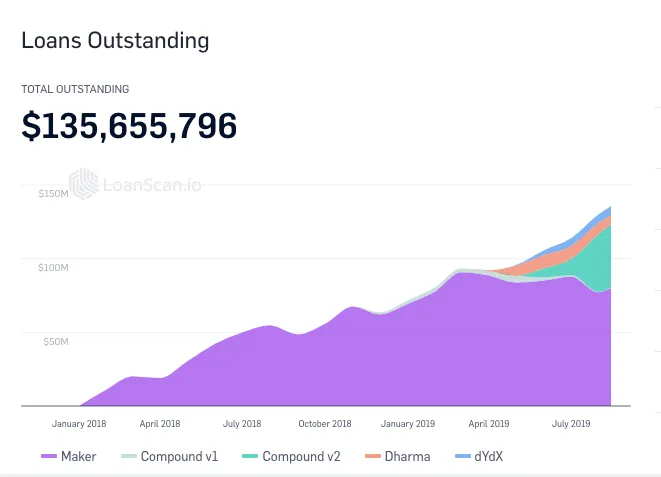Hide the dYdX series via legend
Image resolution: width=661 pixels, height=477 pixels.
pos(479,456)
